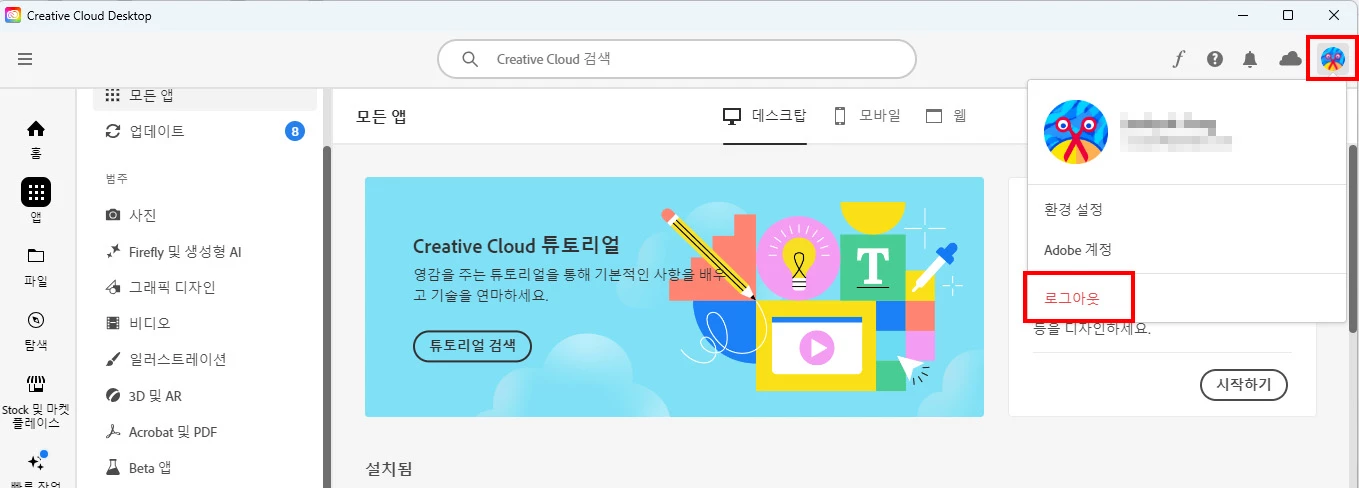Click the large profile picture in menu
The image size is (1359, 488).
click(x=1076, y=132)
